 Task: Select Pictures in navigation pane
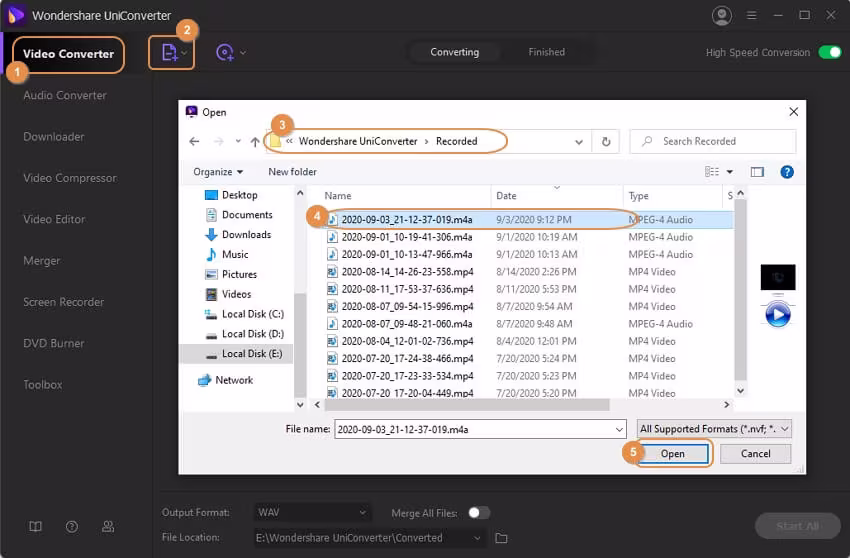(231, 274)
